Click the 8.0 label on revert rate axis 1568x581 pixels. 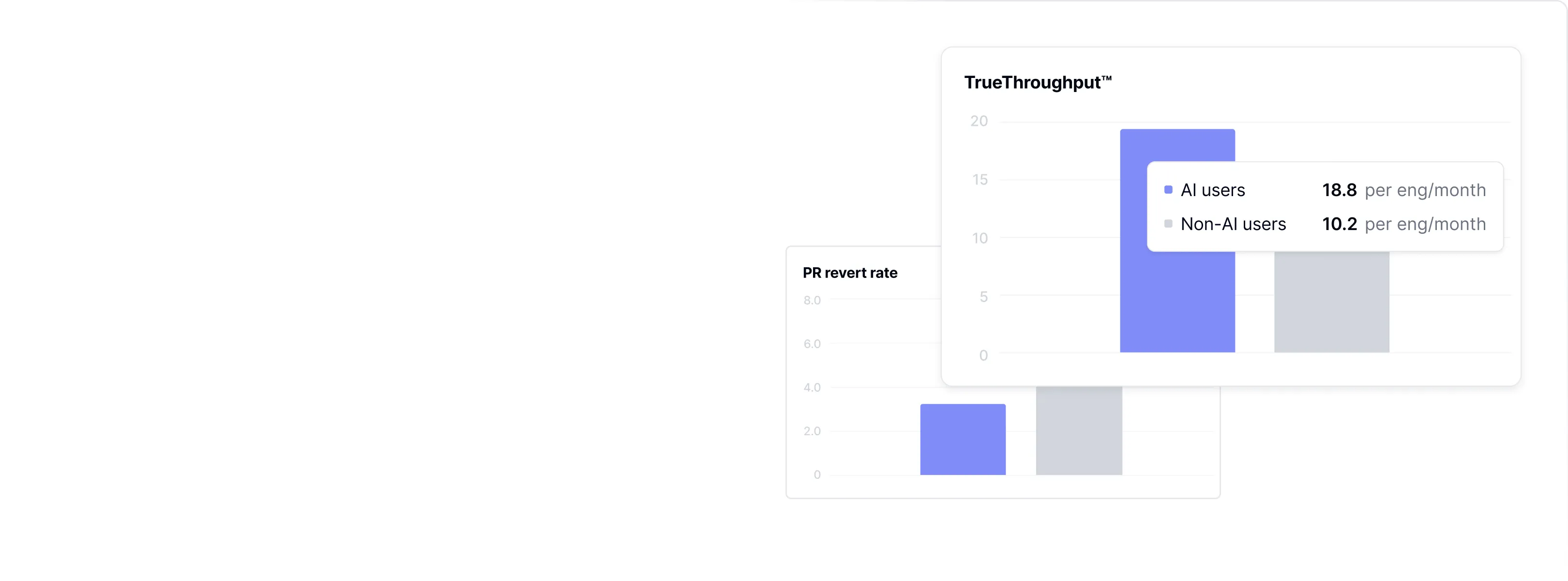click(812, 300)
